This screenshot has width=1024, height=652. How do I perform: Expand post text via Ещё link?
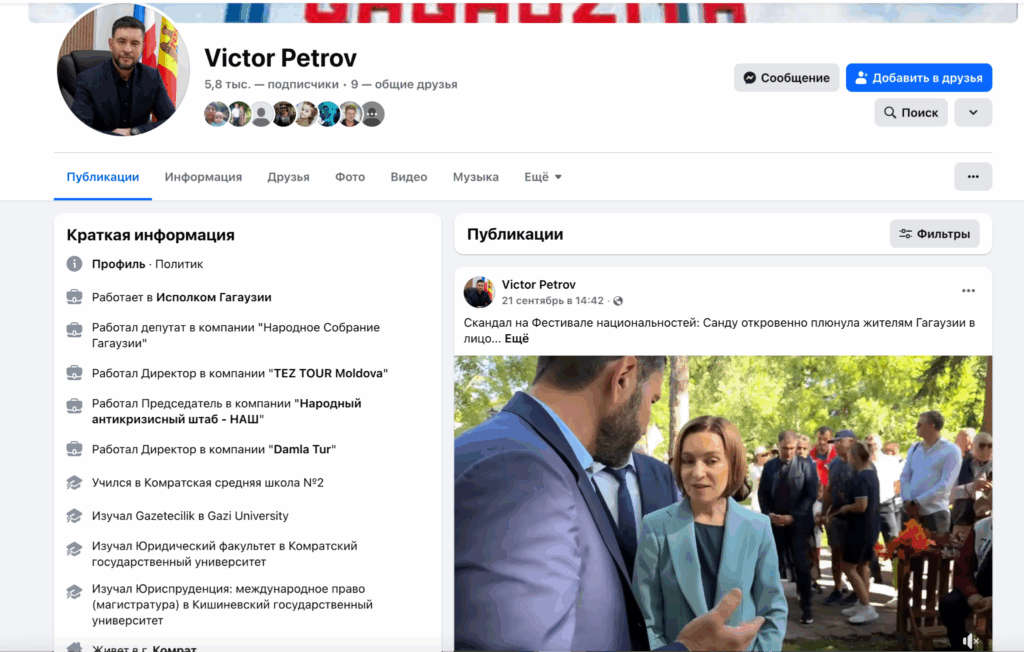tap(517, 338)
